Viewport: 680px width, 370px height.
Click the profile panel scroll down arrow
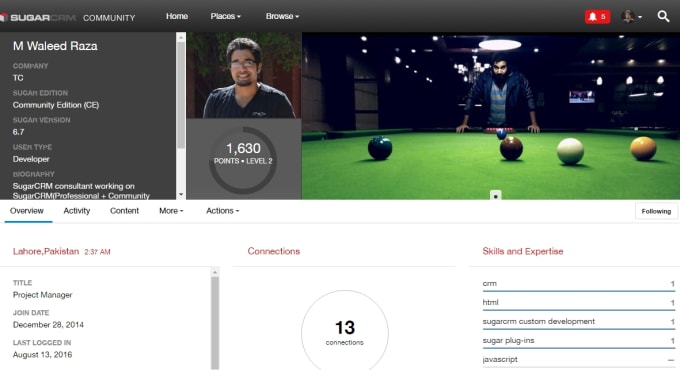(x=181, y=195)
